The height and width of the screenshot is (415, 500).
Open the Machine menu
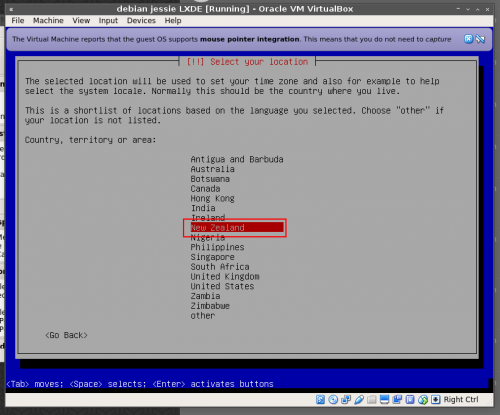(x=48, y=21)
